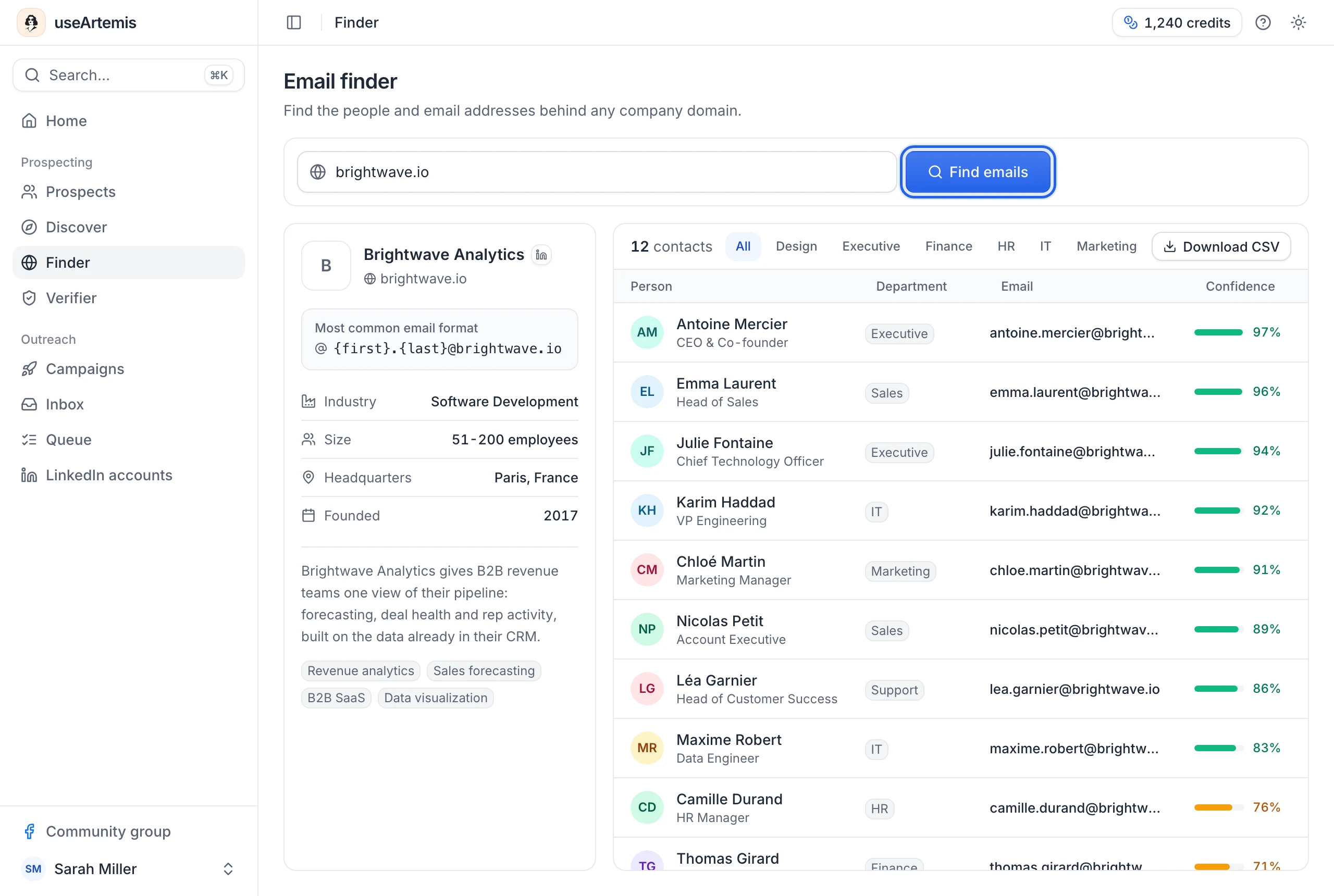This screenshot has width=1334, height=896.
Task: Open the Inbox item
Action: pyautogui.click(x=129, y=404)
